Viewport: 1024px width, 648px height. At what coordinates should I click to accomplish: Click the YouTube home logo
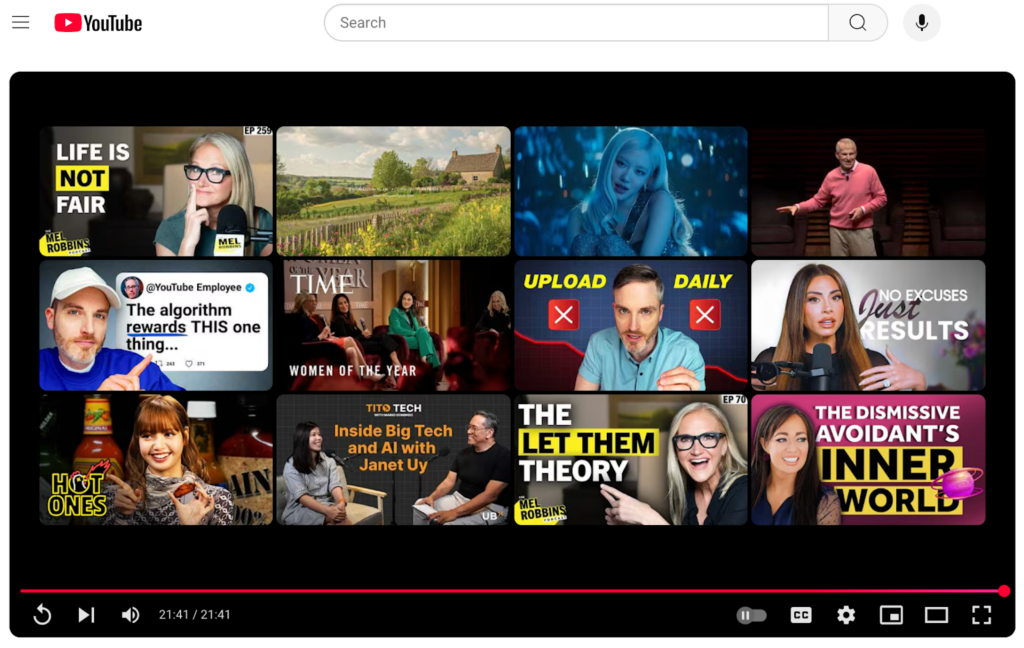(98, 23)
